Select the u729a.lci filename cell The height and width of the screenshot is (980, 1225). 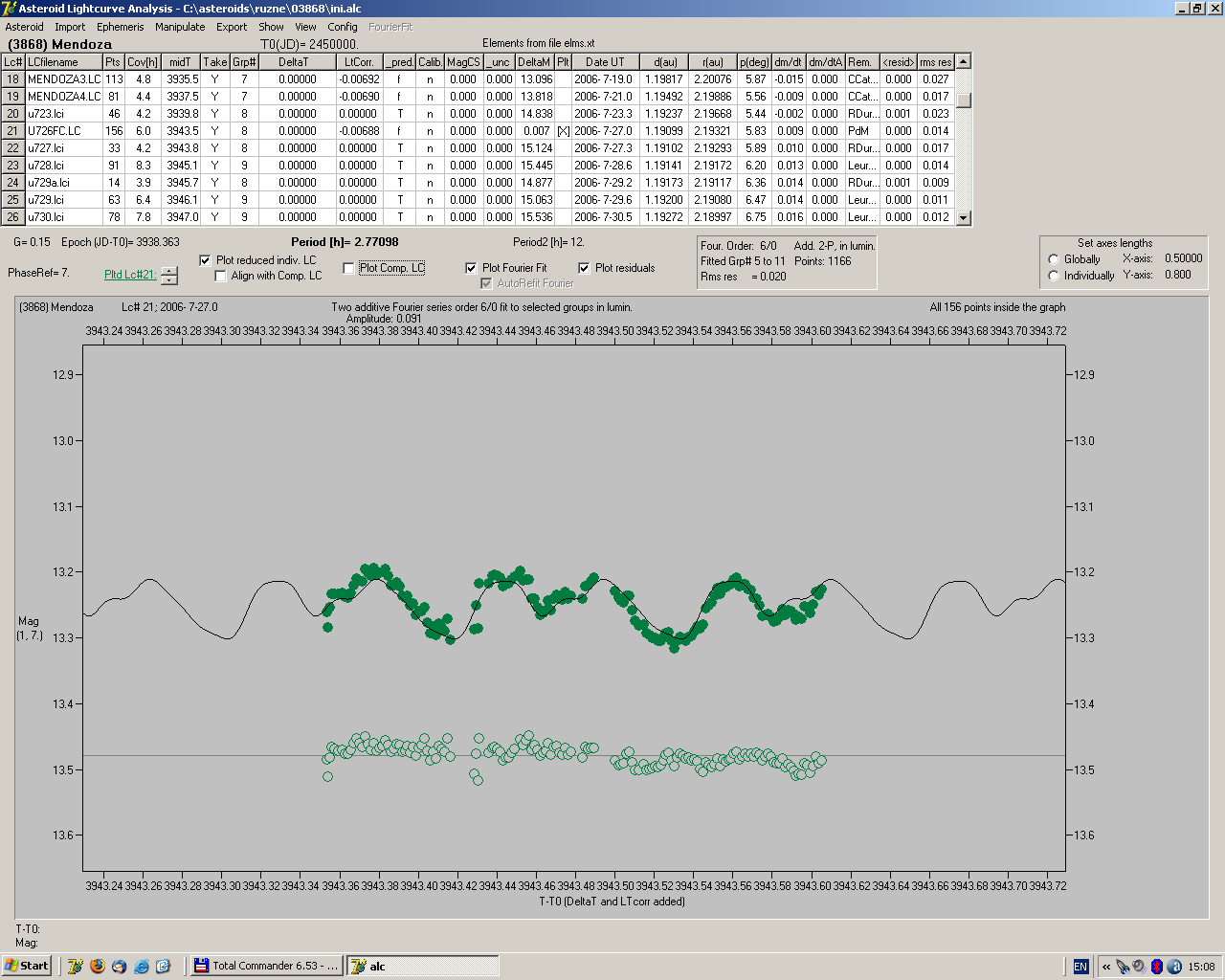point(64,183)
